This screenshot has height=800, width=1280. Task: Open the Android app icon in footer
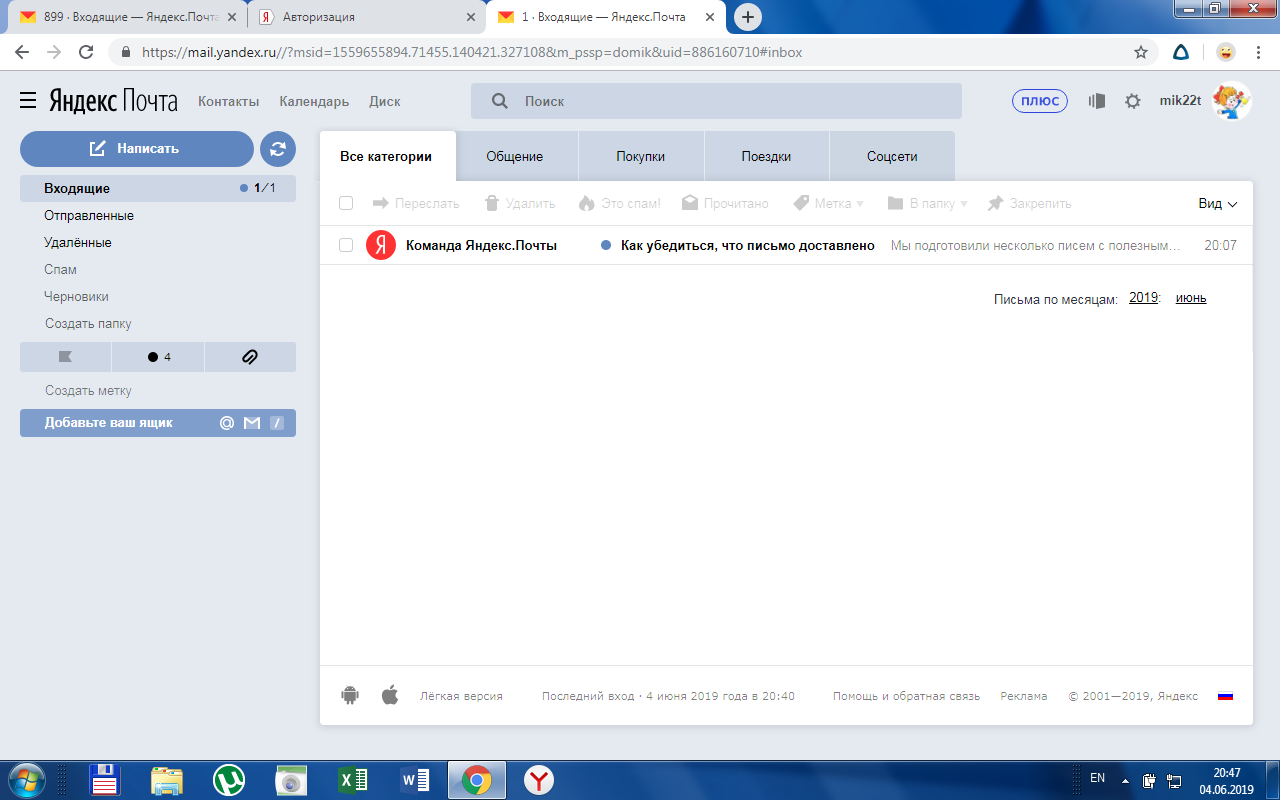coord(350,695)
